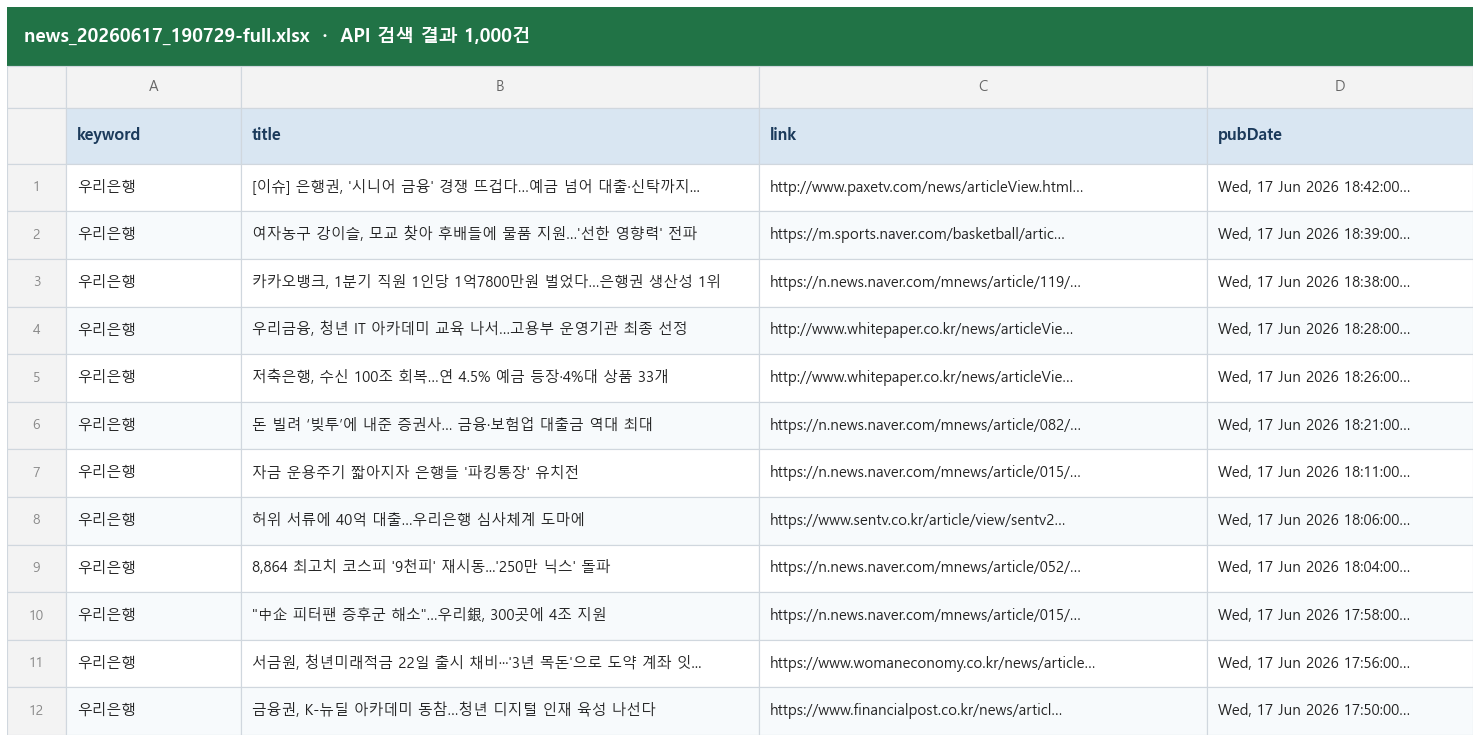Click keyword cell '우리은행' in row 12
This screenshot has height=742, width=1479.
pos(154,710)
